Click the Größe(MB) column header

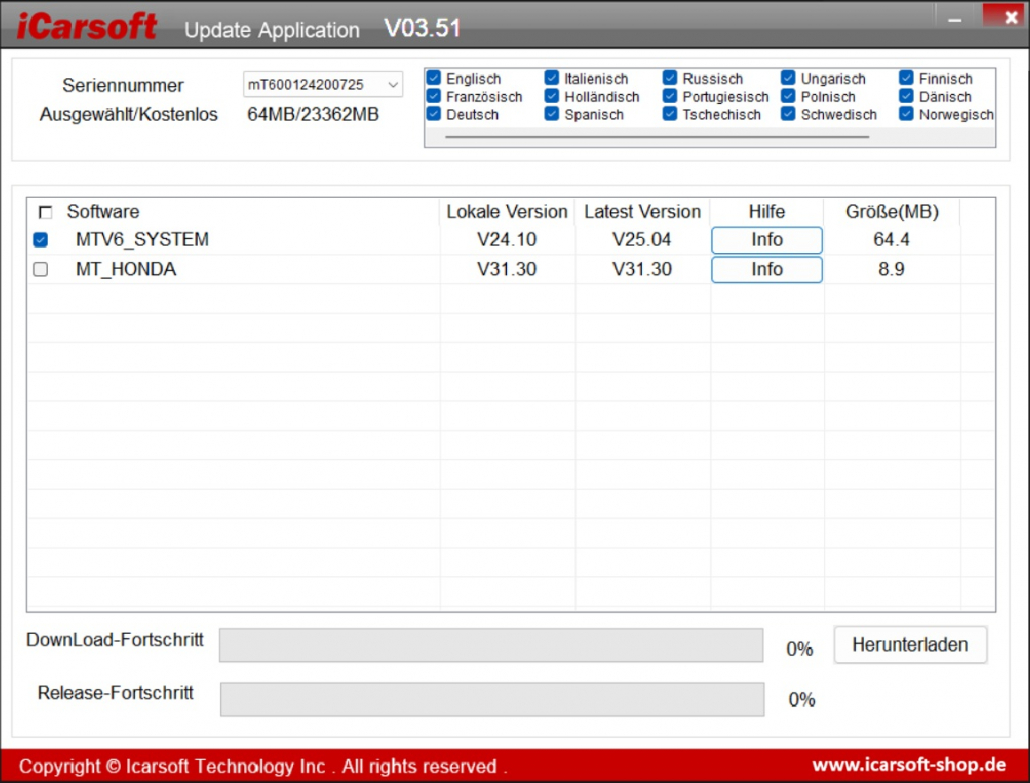point(891,212)
